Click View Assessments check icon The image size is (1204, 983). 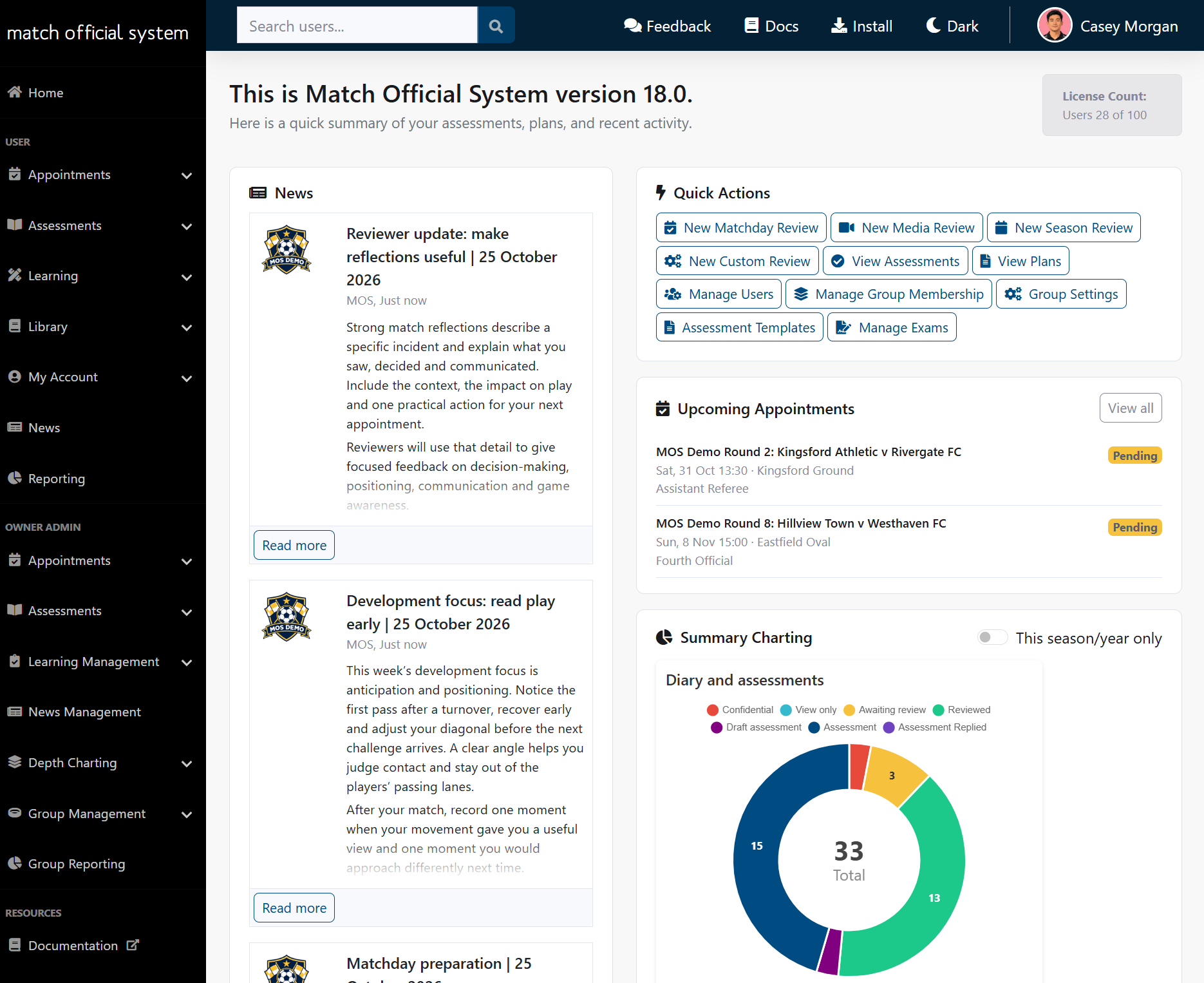(x=838, y=262)
